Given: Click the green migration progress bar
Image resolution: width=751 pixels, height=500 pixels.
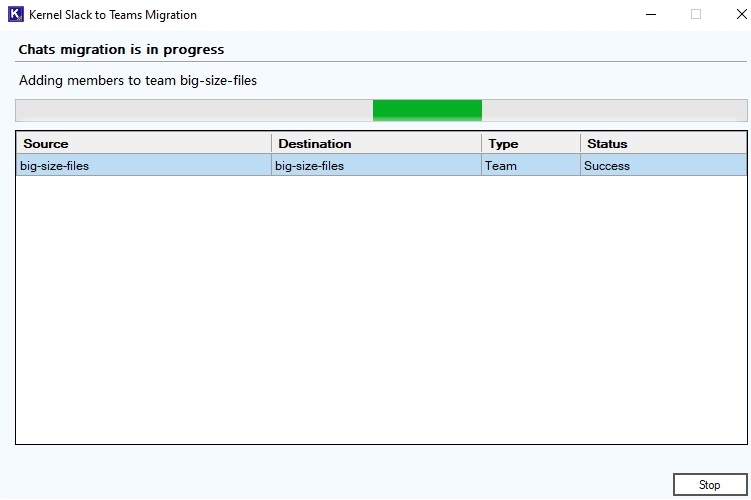Looking at the screenshot, I should pyautogui.click(x=381, y=110).
